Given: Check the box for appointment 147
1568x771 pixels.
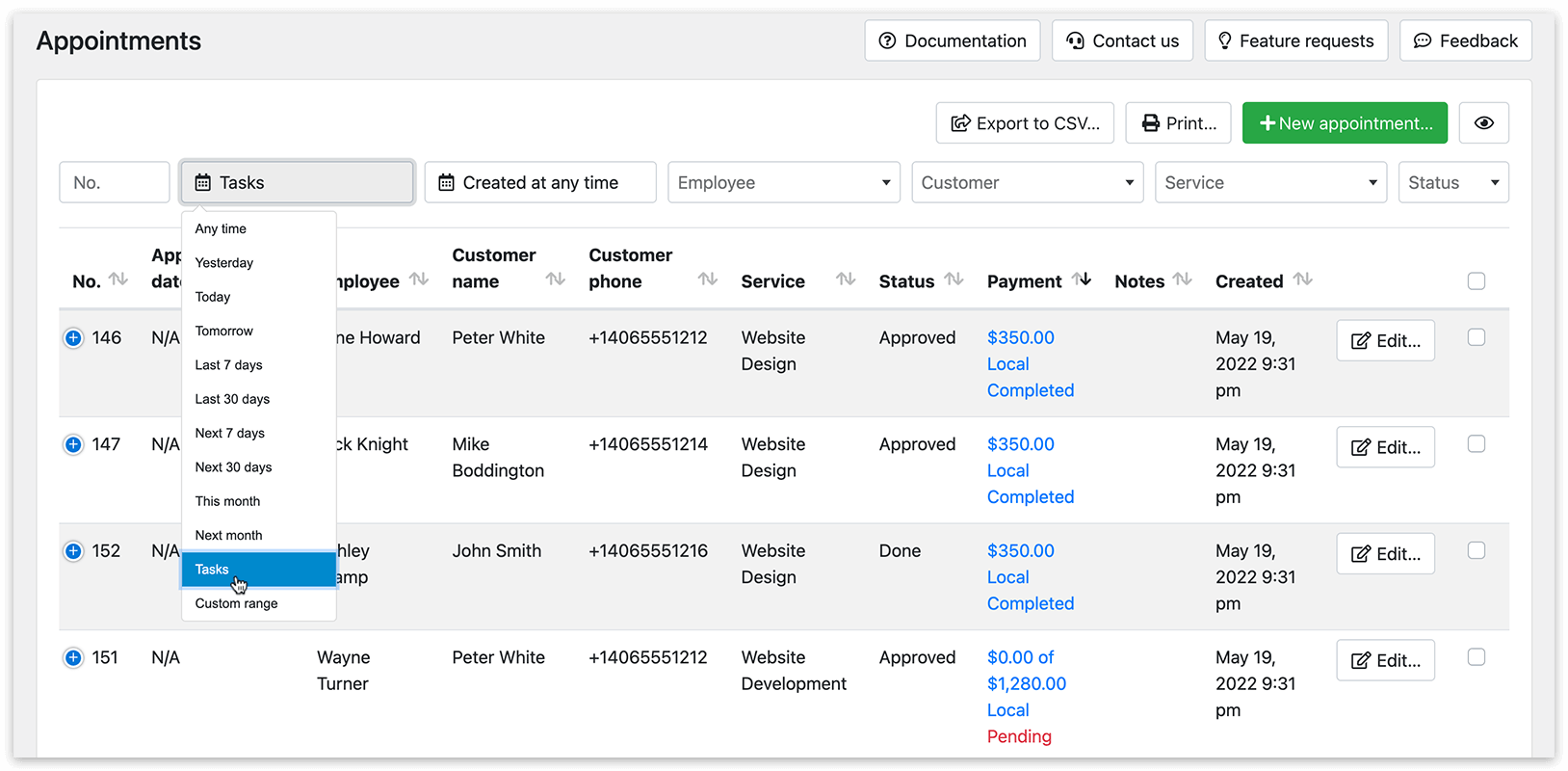Looking at the screenshot, I should click(x=1477, y=444).
